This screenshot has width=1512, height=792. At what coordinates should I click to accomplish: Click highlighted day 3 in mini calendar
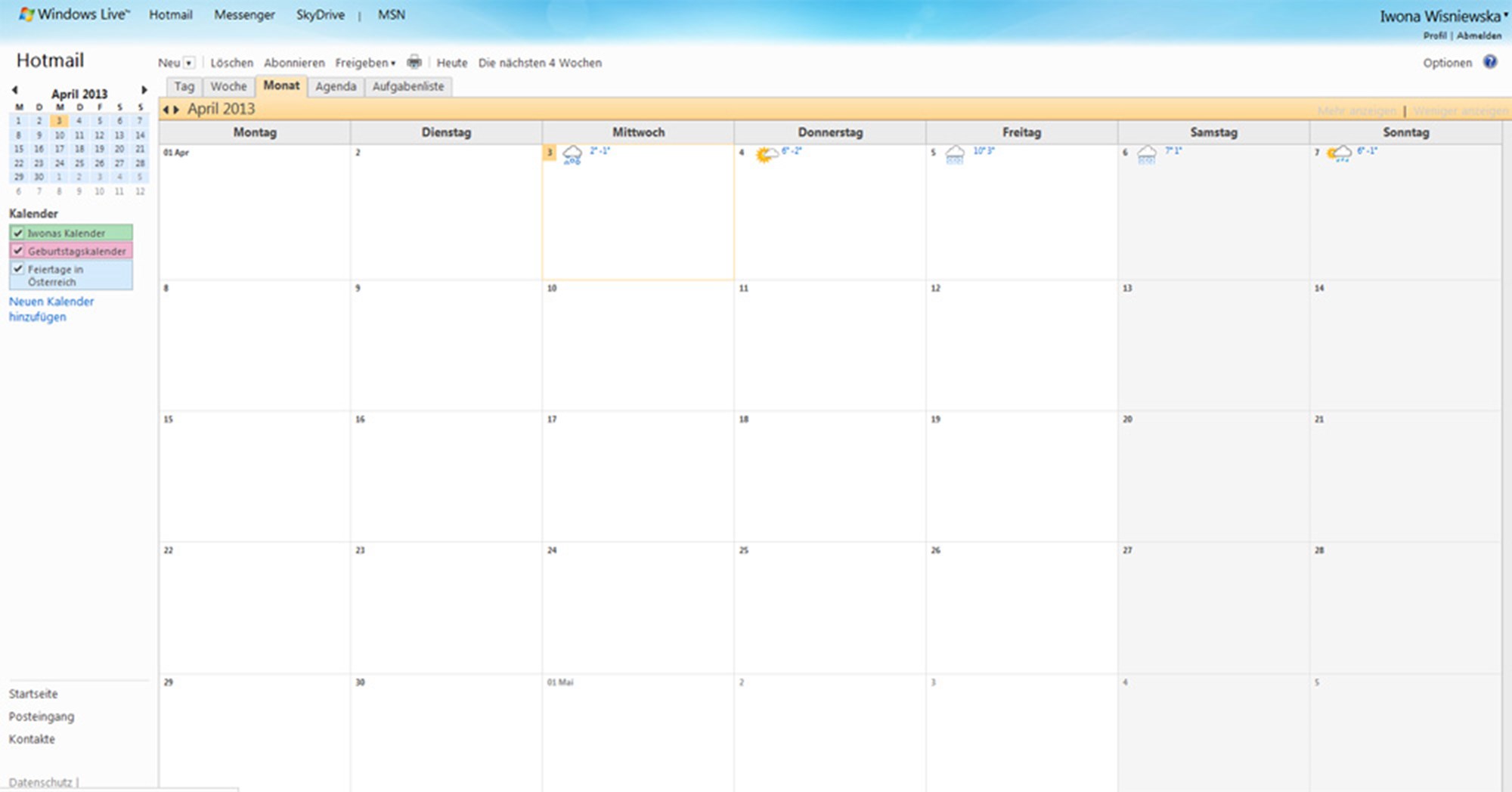pos(59,121)
